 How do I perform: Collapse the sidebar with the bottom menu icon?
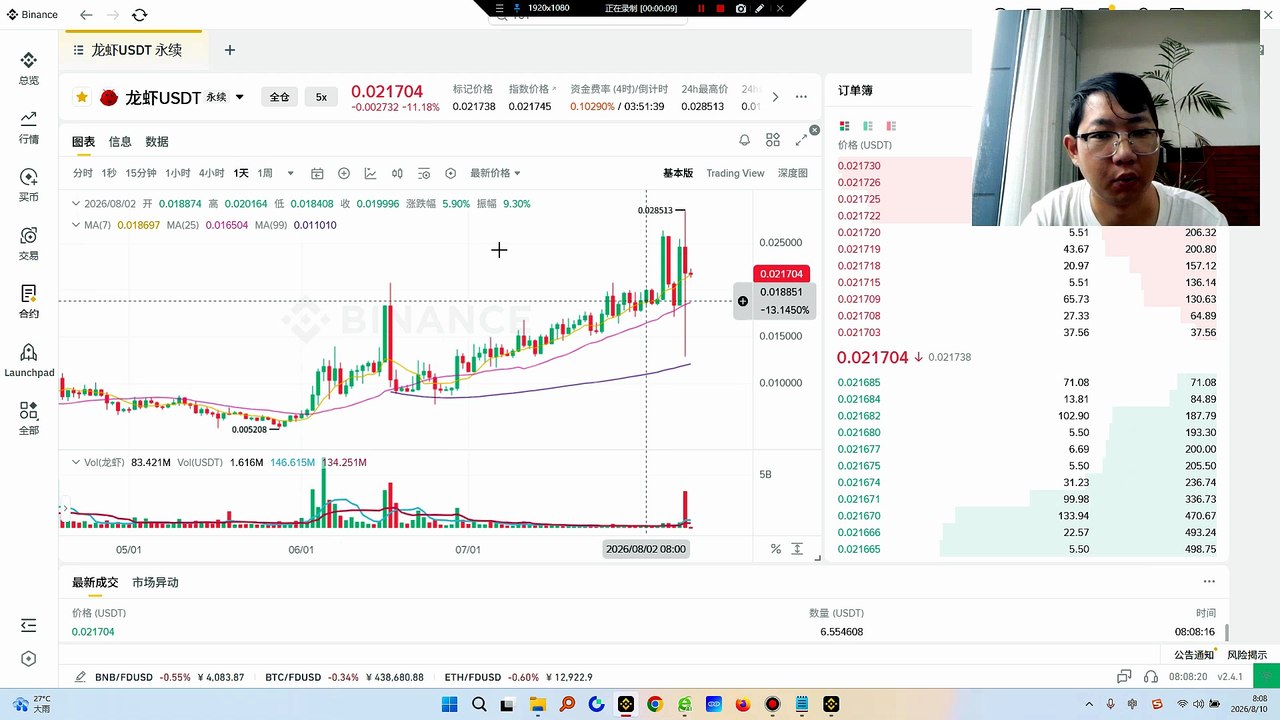[28, 625]
